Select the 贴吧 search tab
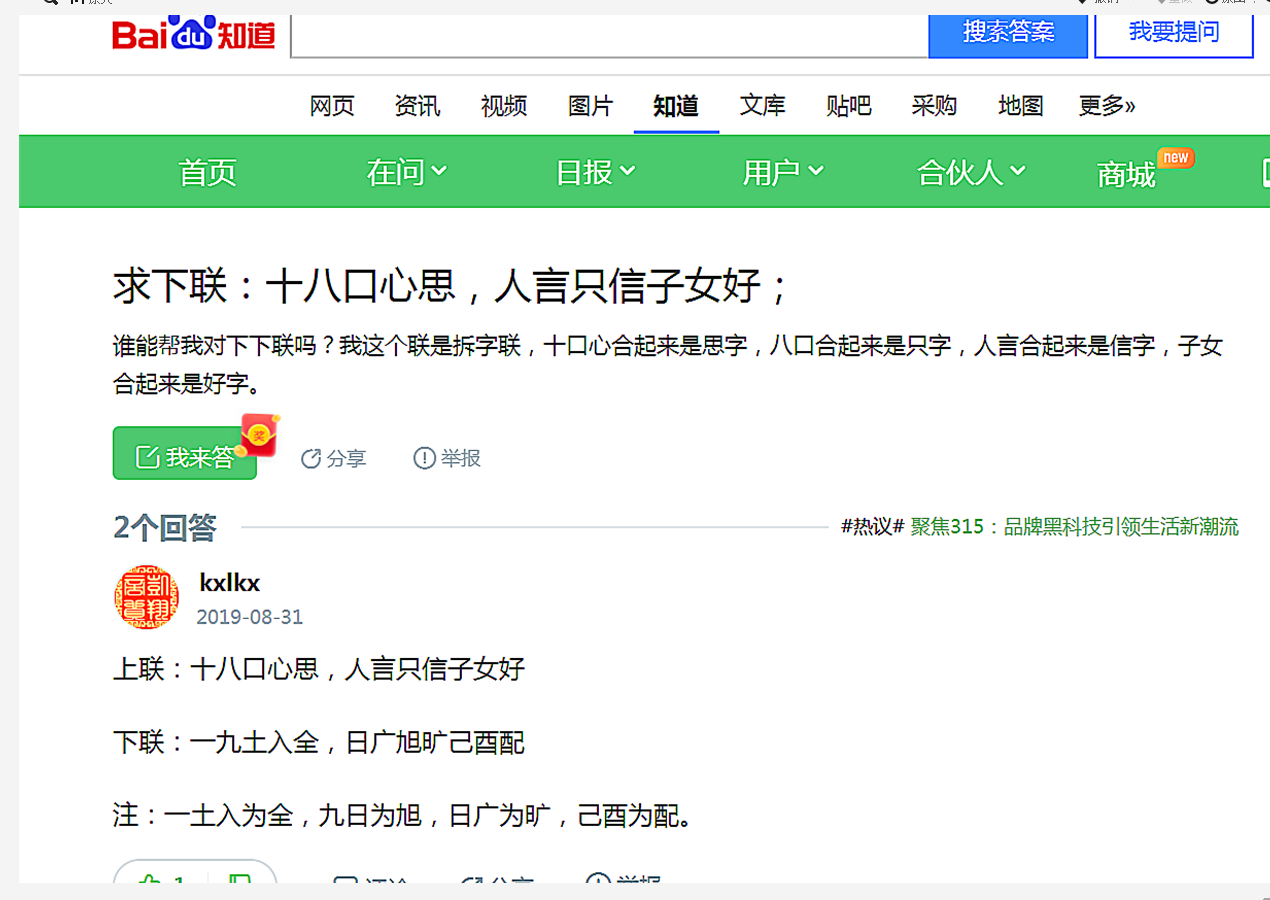Image resolution: width=1270 pixels, height=900 pixels. (849, 106)
